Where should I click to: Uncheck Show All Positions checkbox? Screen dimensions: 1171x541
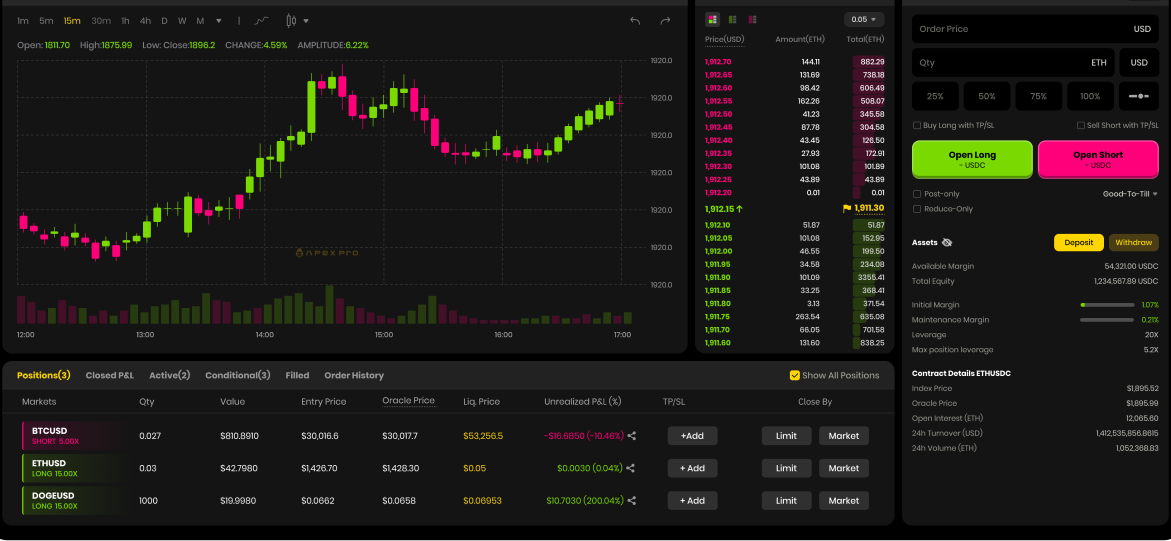coord(795,376)
